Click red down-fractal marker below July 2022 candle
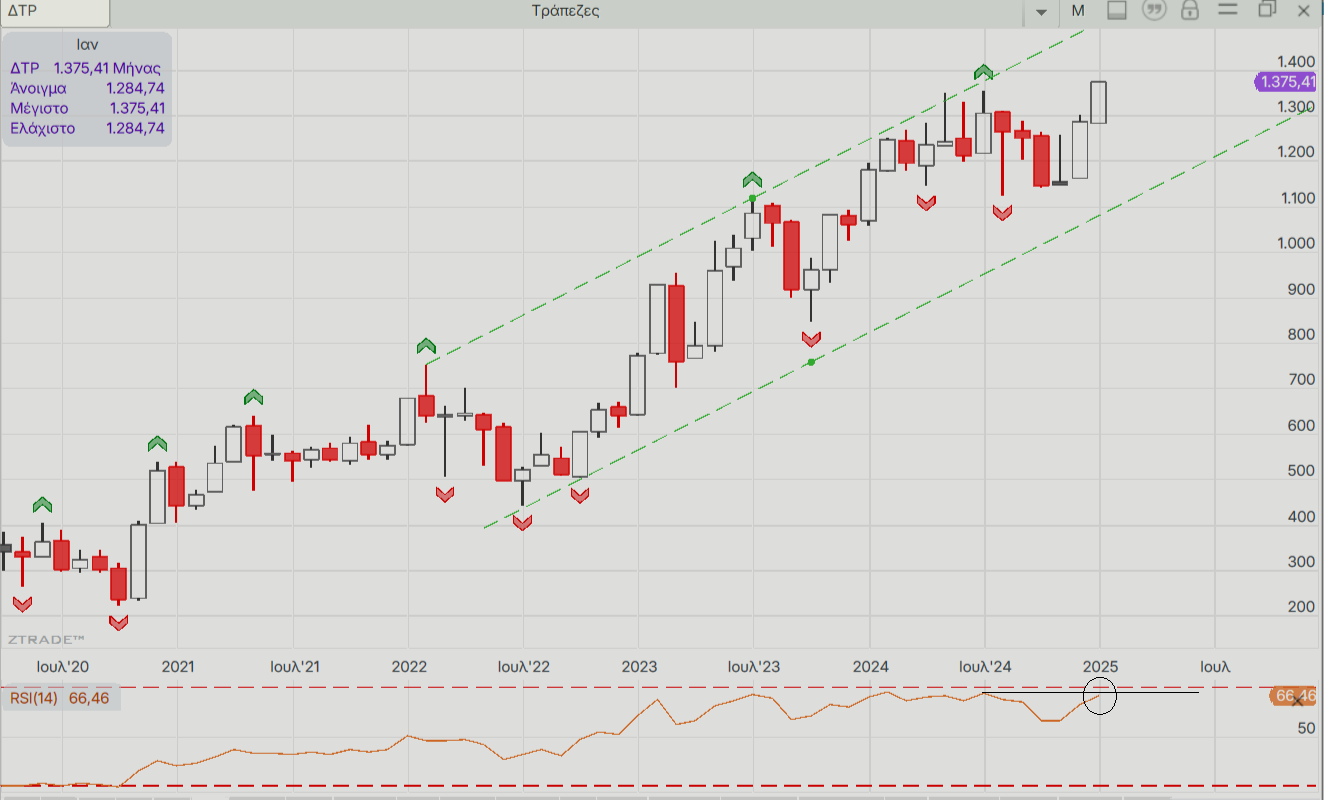 (x=522, y=522)
